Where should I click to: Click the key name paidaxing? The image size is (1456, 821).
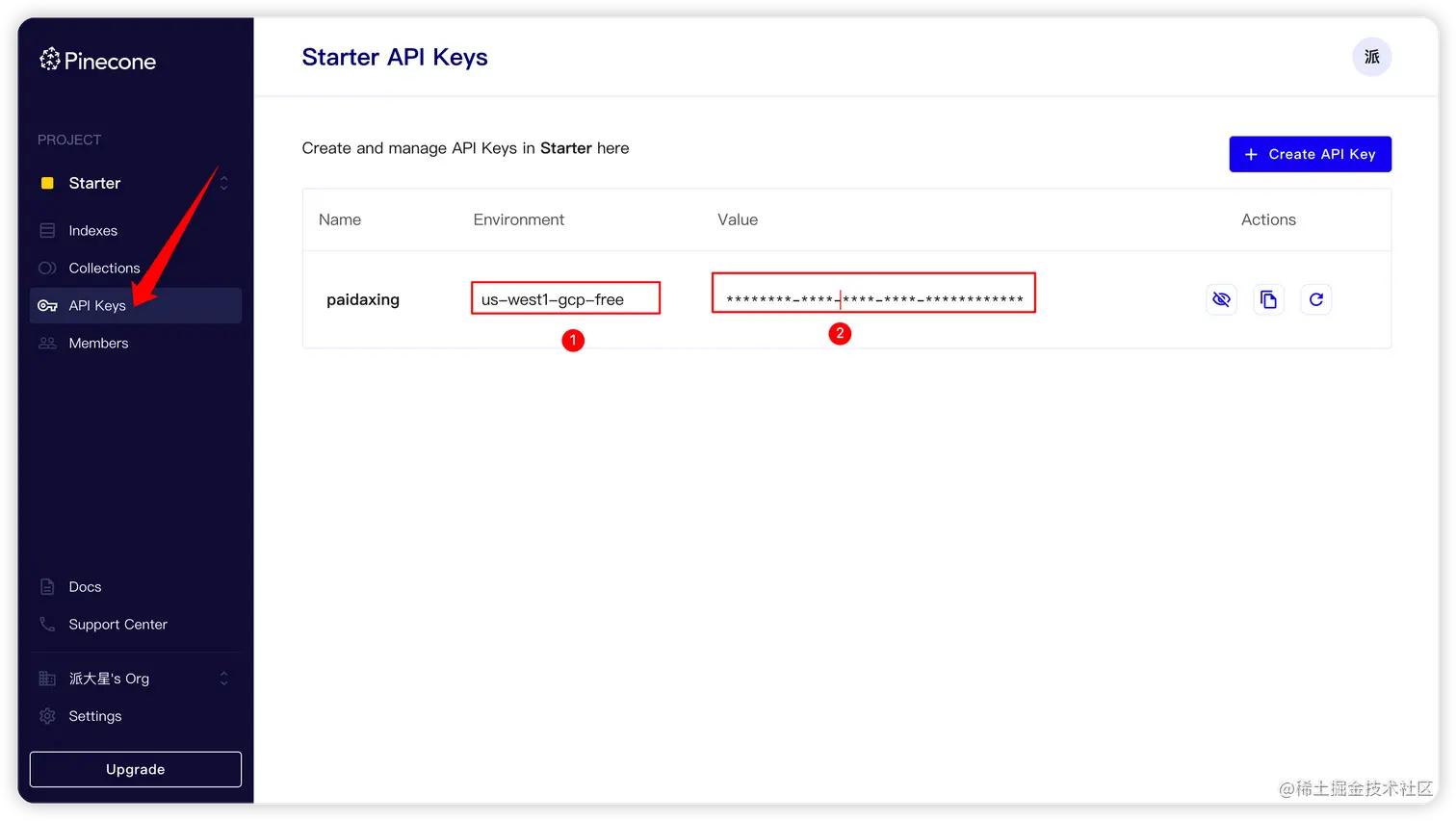click(x=363, y=299)
